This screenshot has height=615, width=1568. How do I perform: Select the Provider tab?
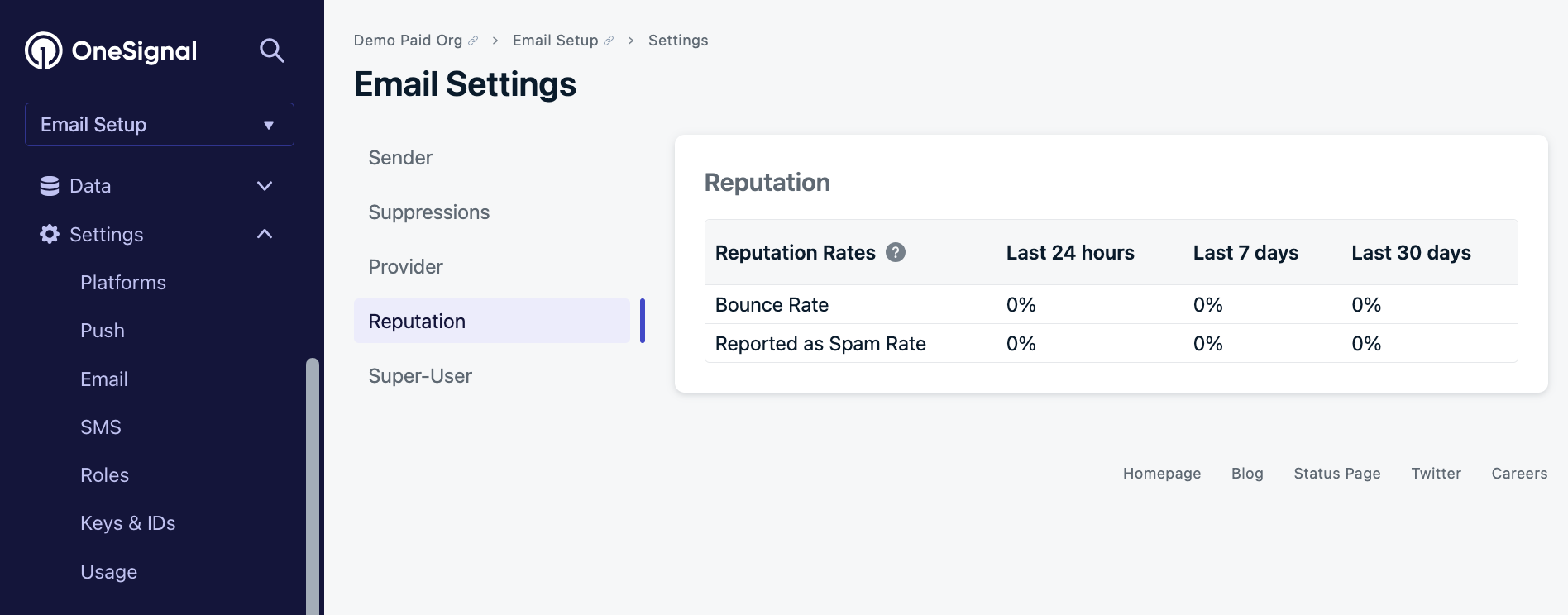tap(405, 267)
